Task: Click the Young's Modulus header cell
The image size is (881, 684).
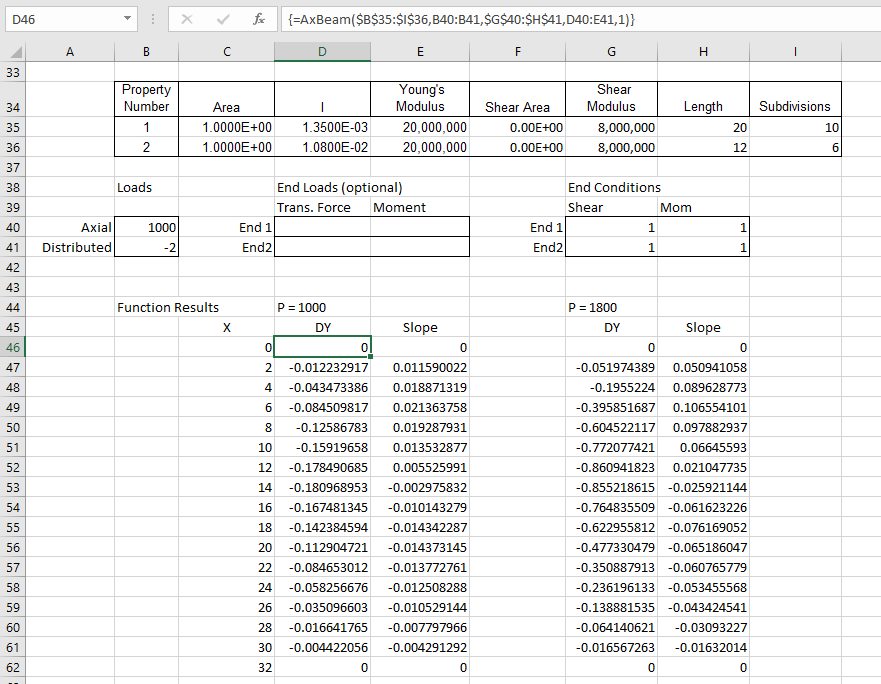Action: (x=419, y=97)
